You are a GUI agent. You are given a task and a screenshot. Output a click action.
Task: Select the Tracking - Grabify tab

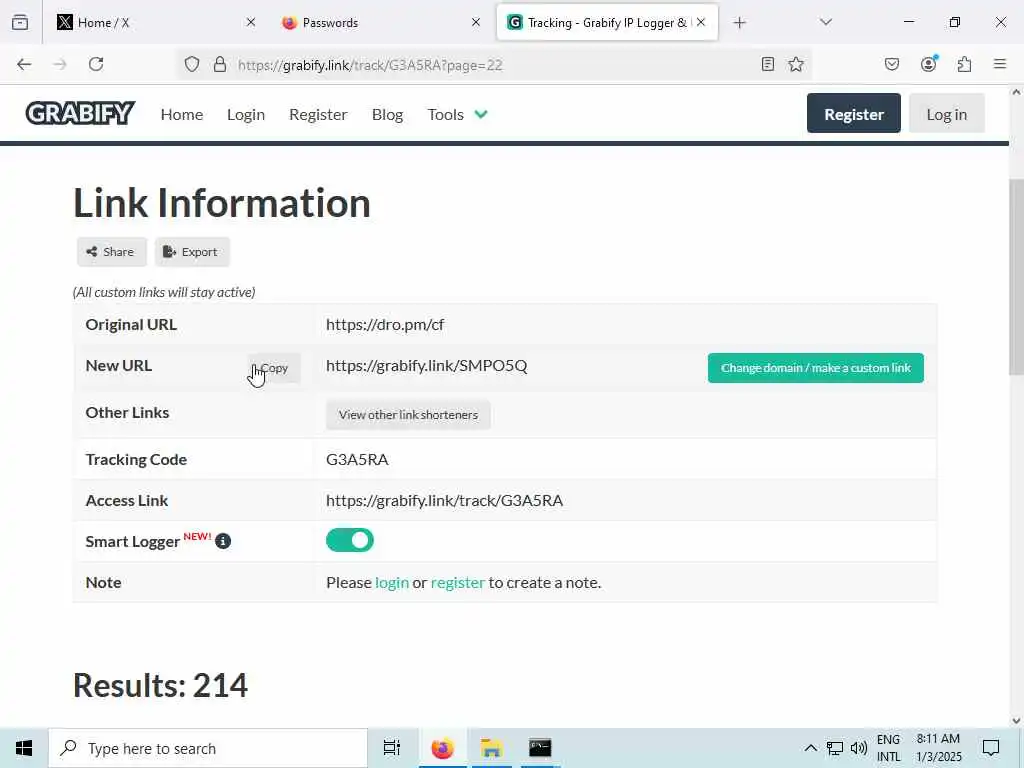point(607,22)
